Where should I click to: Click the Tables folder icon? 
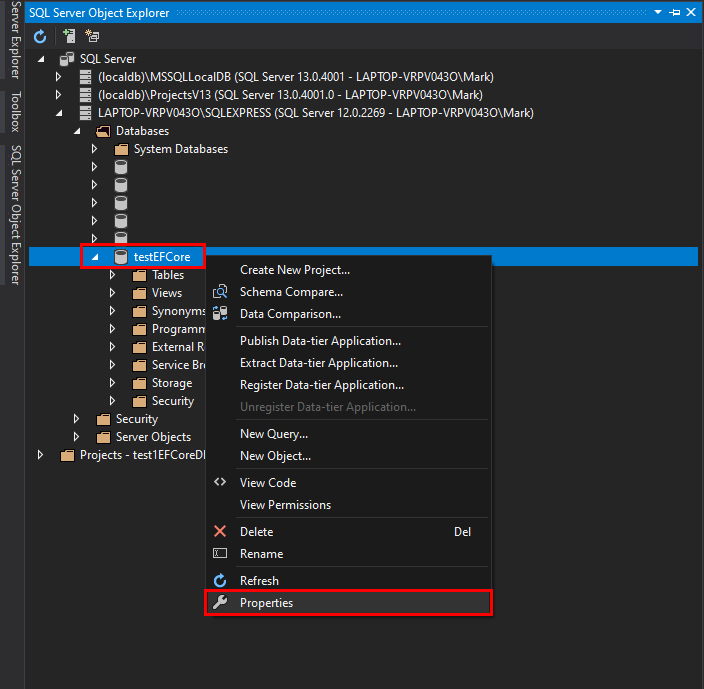pyautogui.click(x=139, y=275)
